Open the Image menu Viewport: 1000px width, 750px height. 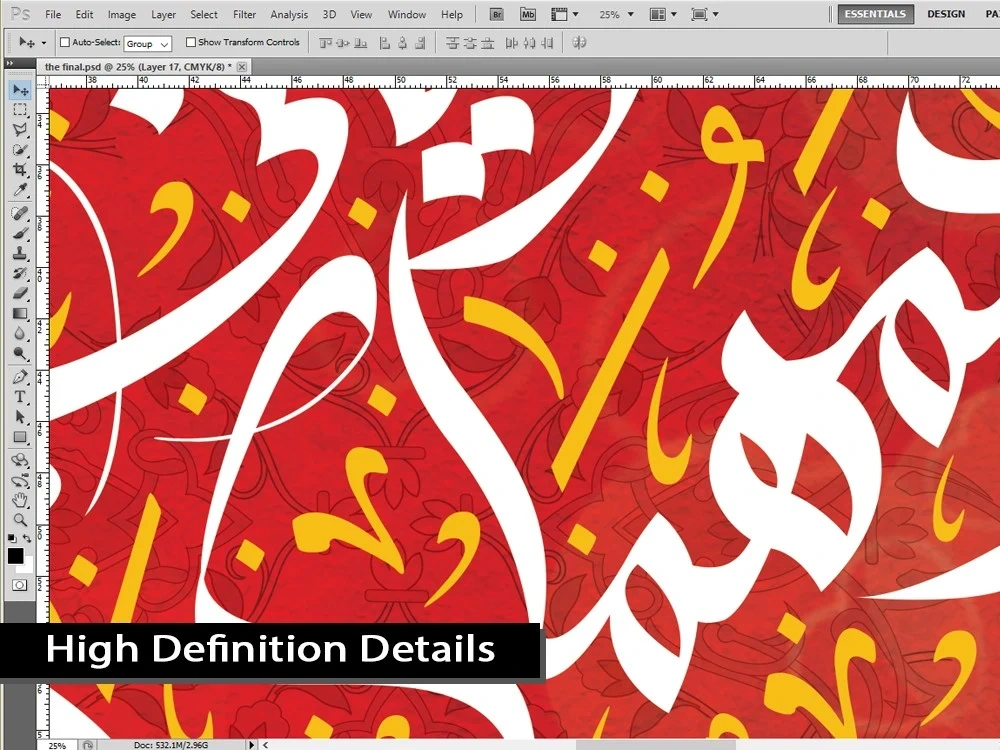121,14
